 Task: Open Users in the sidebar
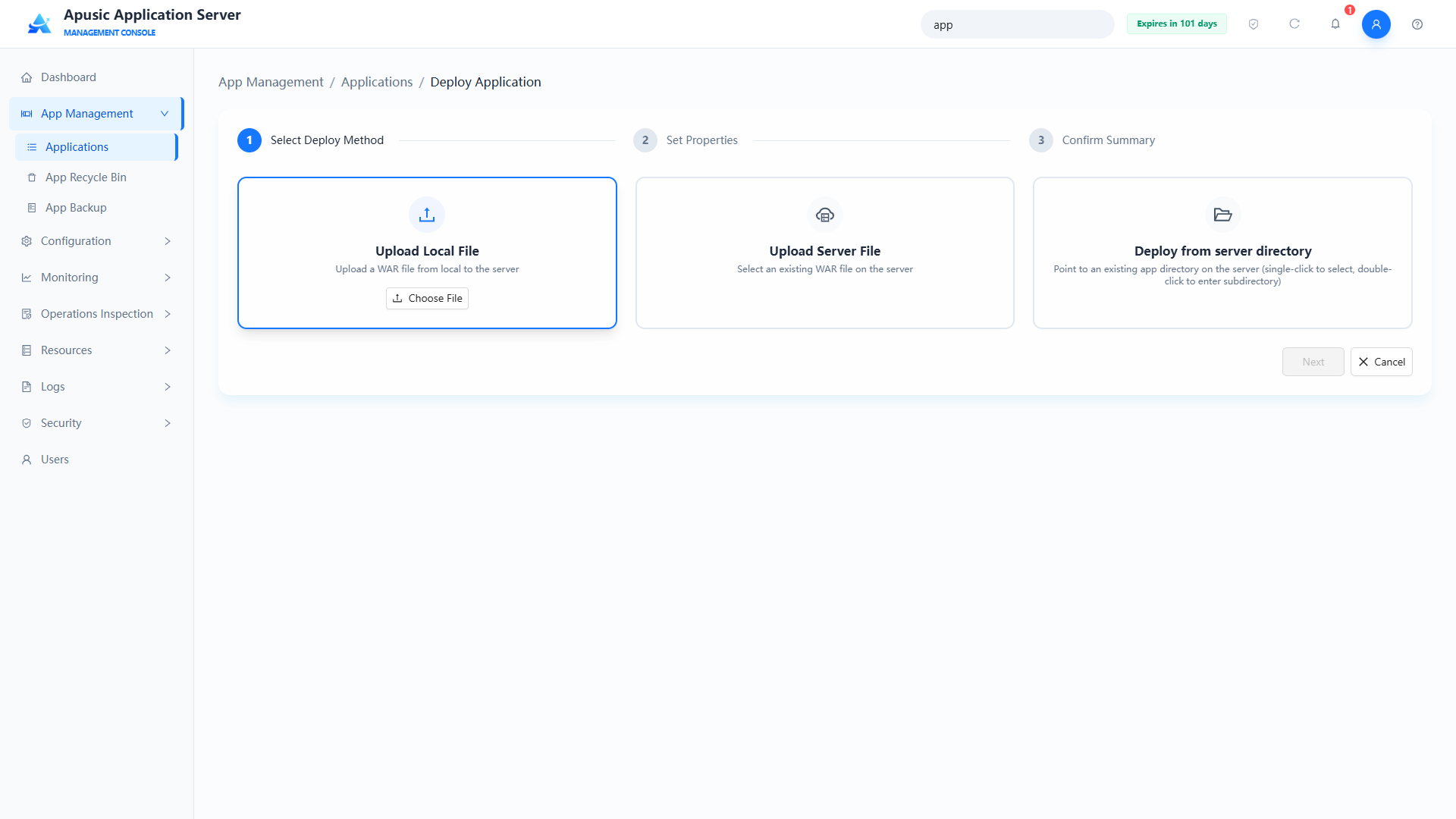tap(96, 460)
